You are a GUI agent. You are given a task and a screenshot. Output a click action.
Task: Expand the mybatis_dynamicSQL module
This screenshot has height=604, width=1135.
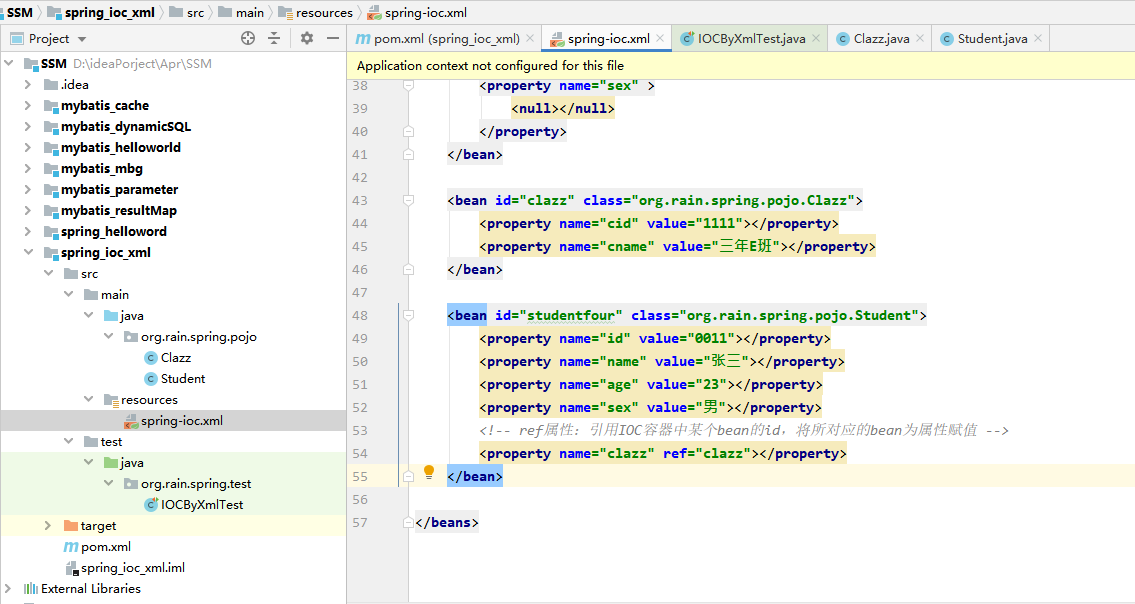pyautogui.click(x=28, y=127)
